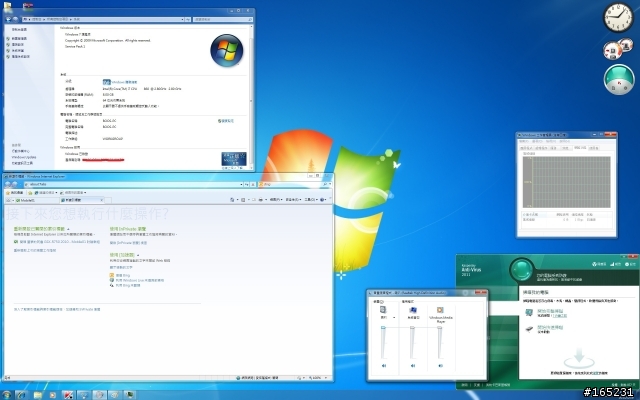Open Internet Explorer from the taskbar
640x400 pixels.
[21, 395]
